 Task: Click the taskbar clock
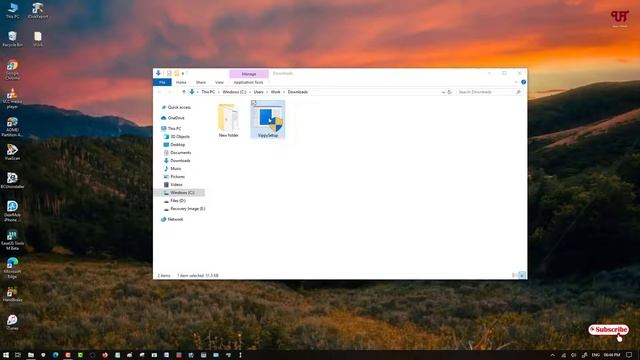coord(612,355)
